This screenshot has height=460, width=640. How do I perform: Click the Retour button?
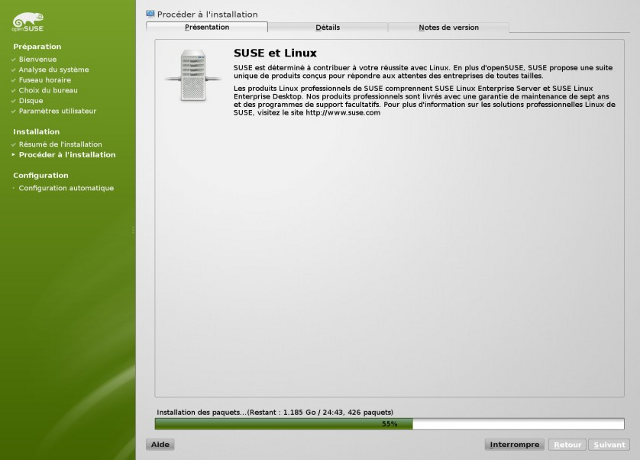pos(567,444)
